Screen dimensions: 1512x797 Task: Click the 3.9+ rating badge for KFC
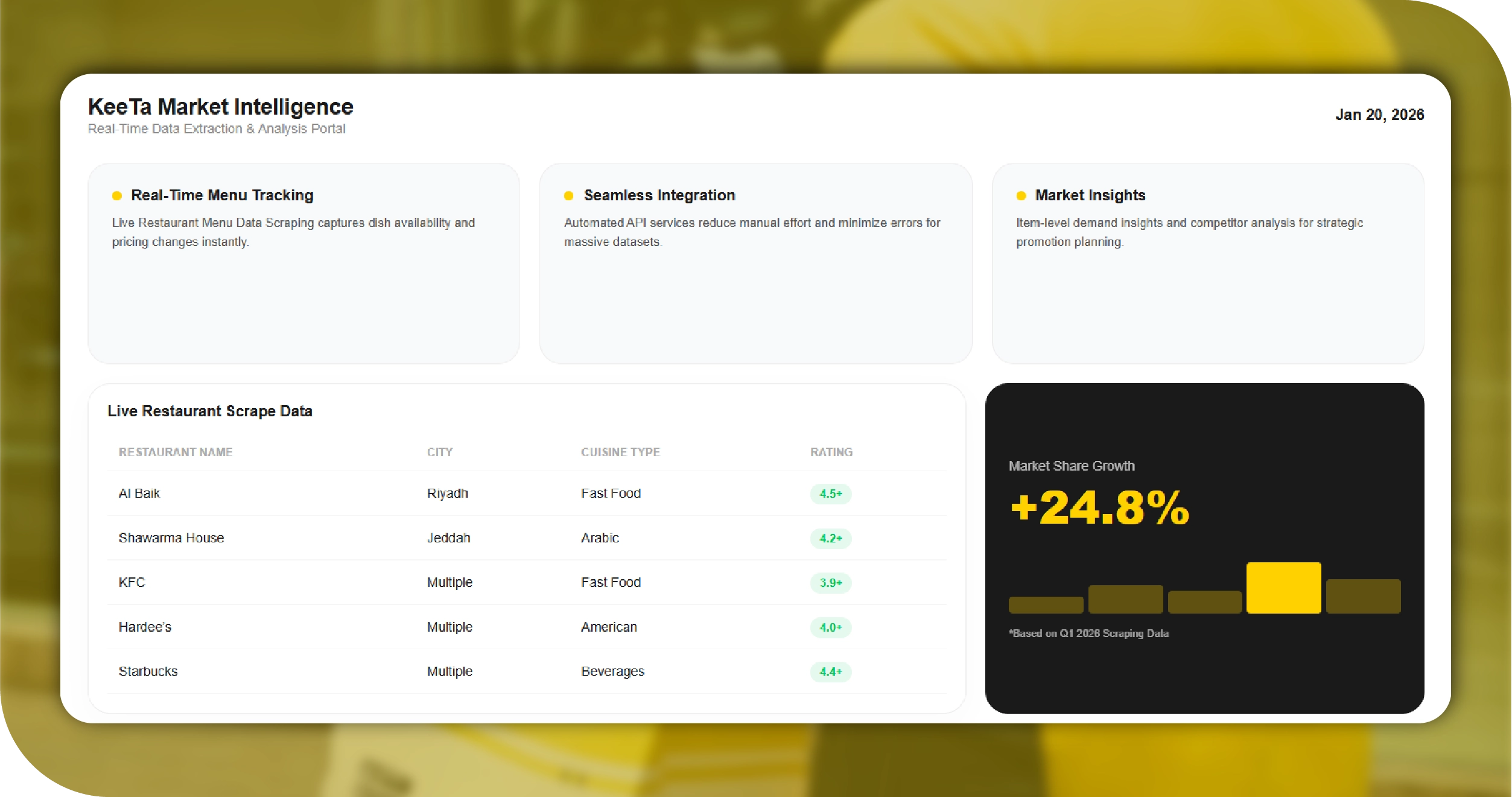(x=830, y=583)
